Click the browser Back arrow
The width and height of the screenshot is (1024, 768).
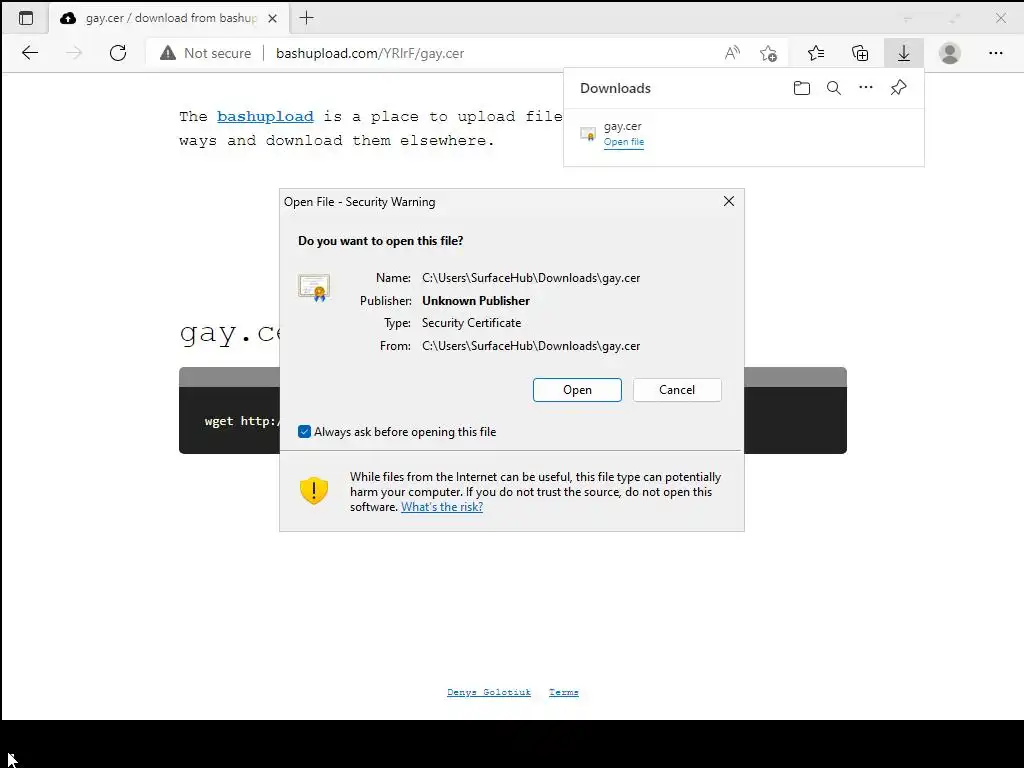pos(30,53)
